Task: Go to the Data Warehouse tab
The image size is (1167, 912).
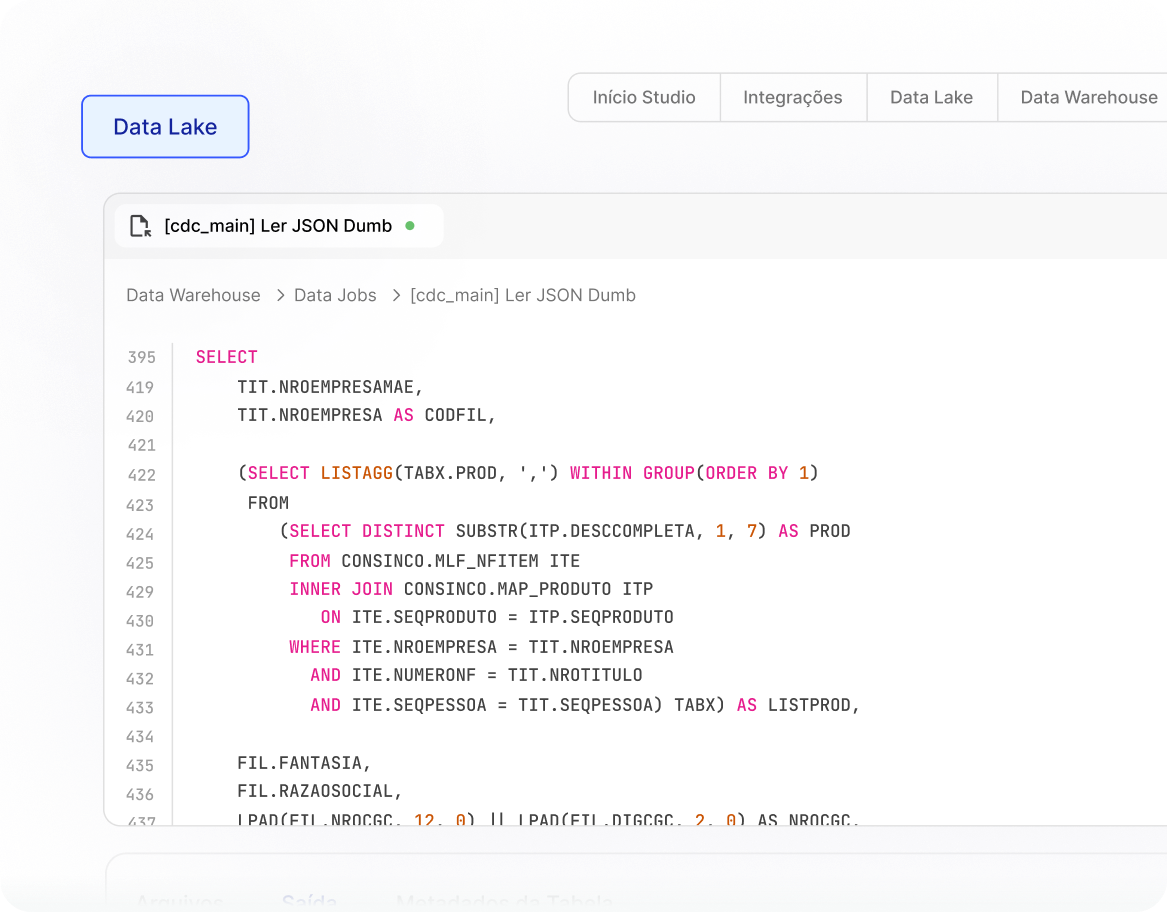Action: pos(1088,97)
